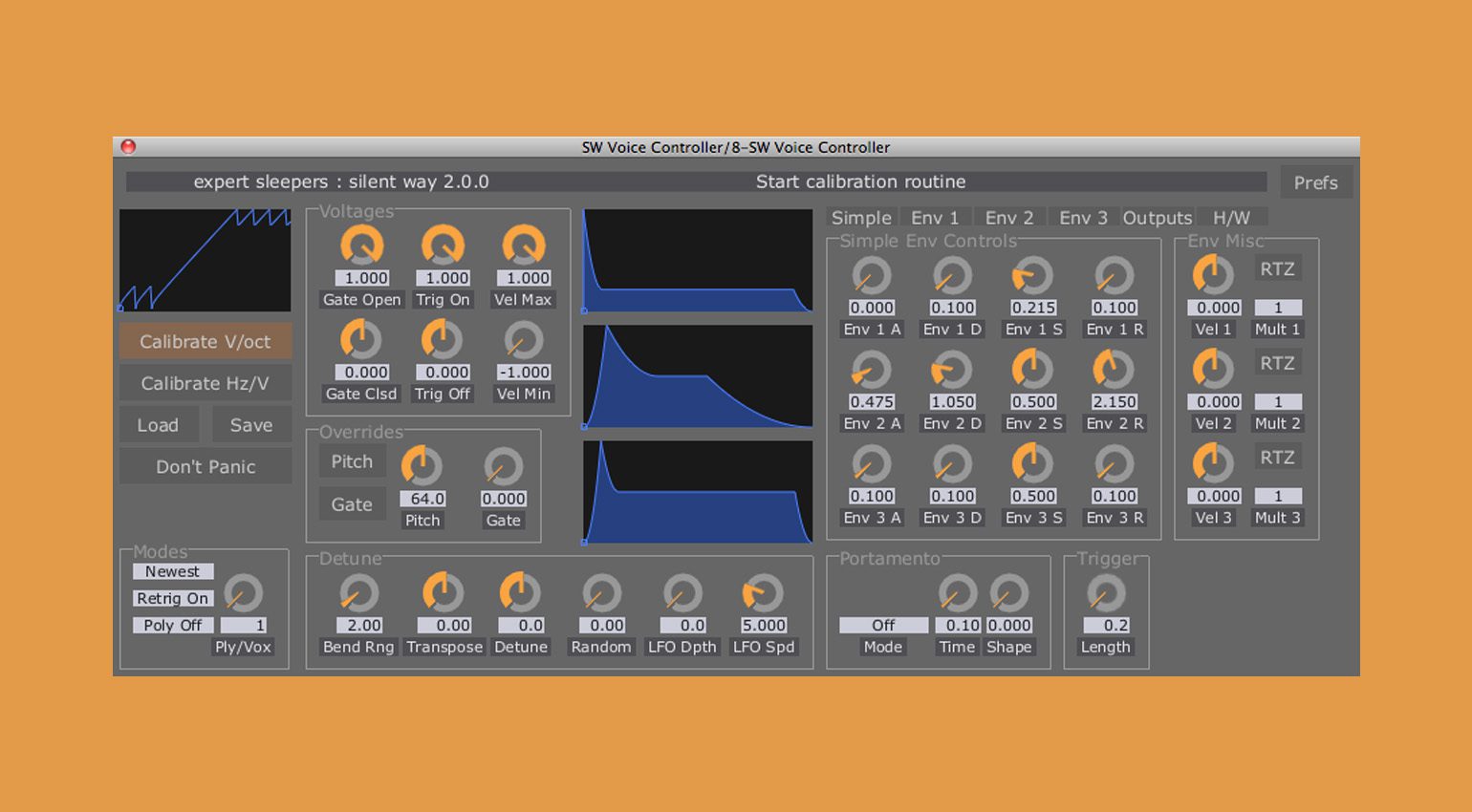Click the trigger Length knob

coord(1106,593)
